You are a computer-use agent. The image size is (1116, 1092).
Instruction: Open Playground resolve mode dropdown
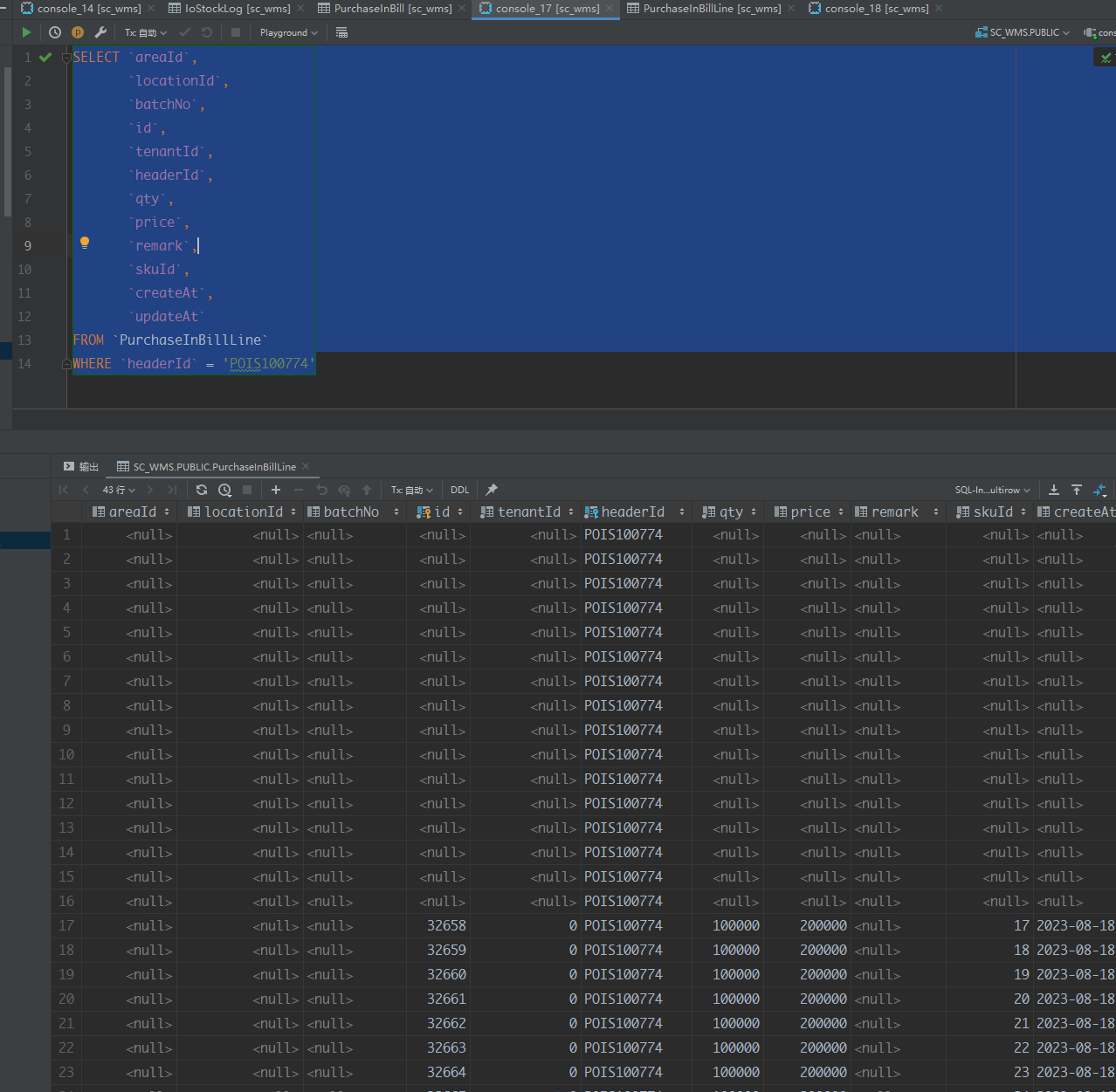coord(289,32)
